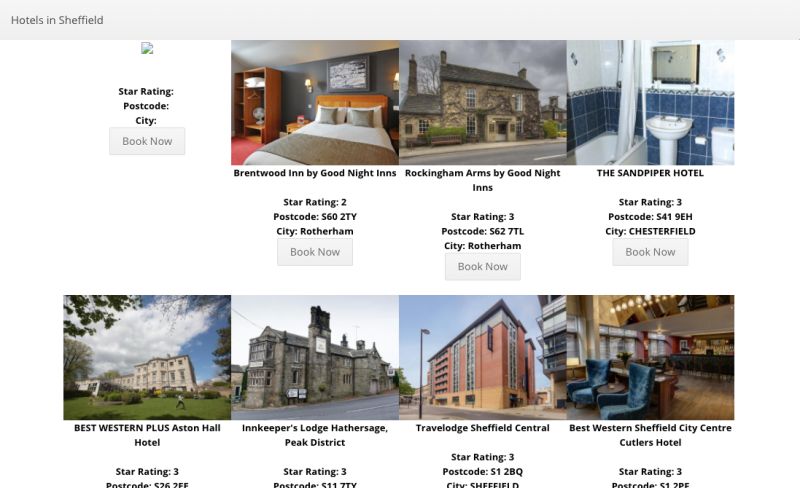The width and height of the screenshot is (800, 488).
Task: Click the Rockingham Arms by Good Night Inns title
Action: 483,180
